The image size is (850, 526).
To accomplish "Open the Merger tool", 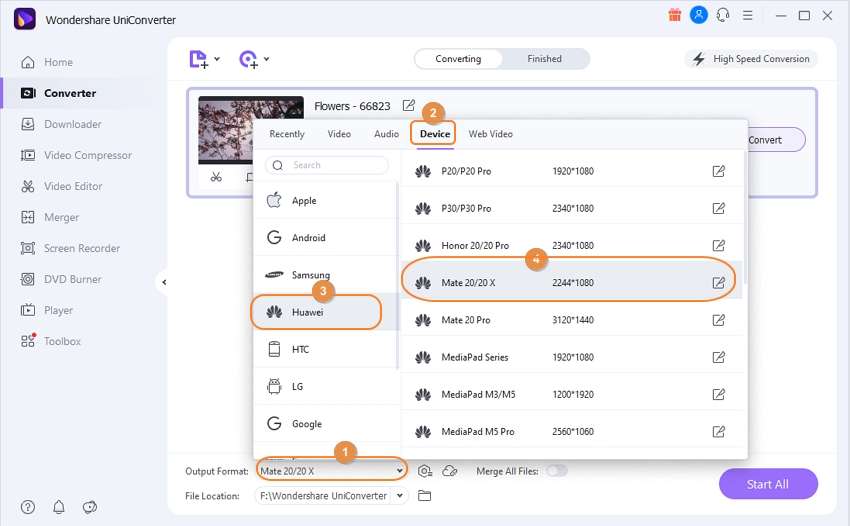I will click(x=49, y=217).
